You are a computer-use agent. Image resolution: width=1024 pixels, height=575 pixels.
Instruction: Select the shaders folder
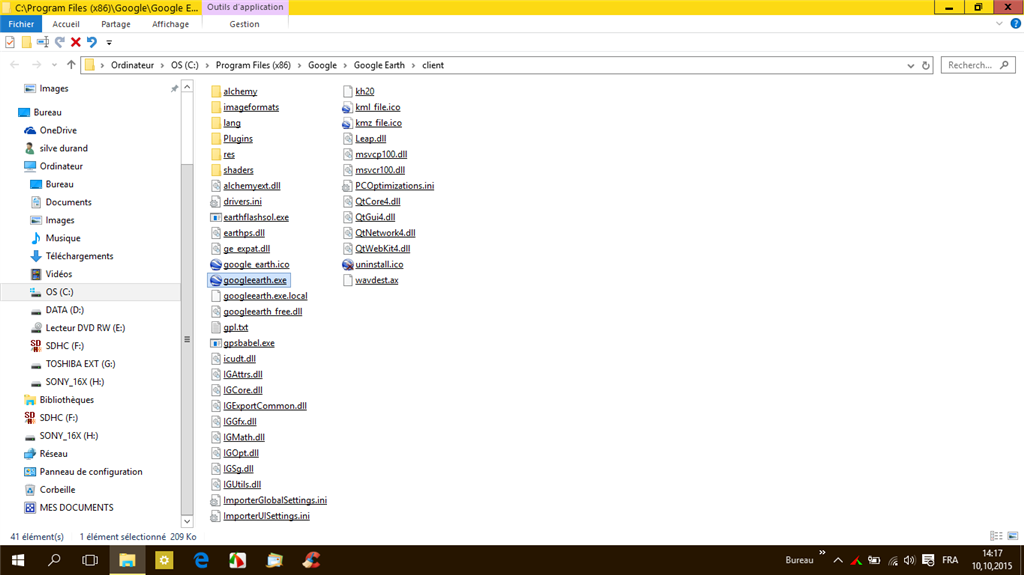click(232, 170)
